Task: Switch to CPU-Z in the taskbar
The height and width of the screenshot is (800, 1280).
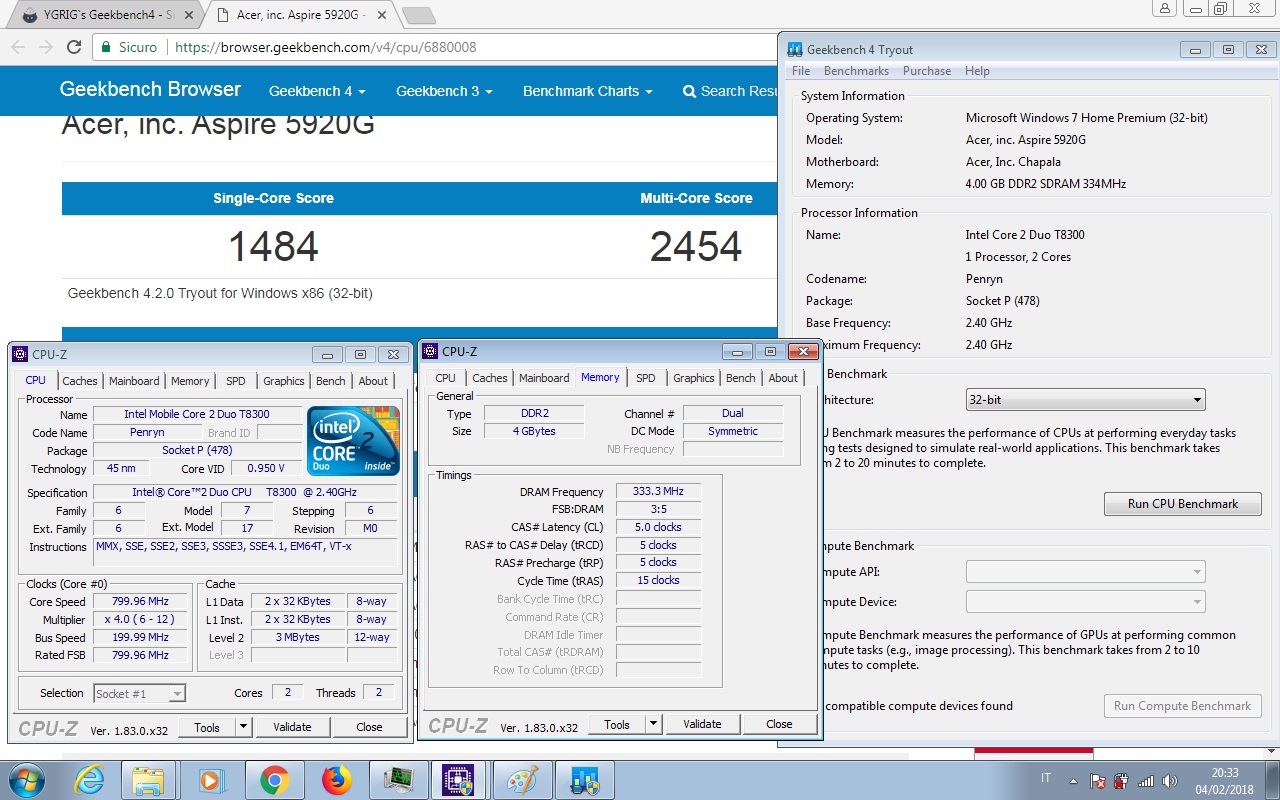Action: pos(458,780)
